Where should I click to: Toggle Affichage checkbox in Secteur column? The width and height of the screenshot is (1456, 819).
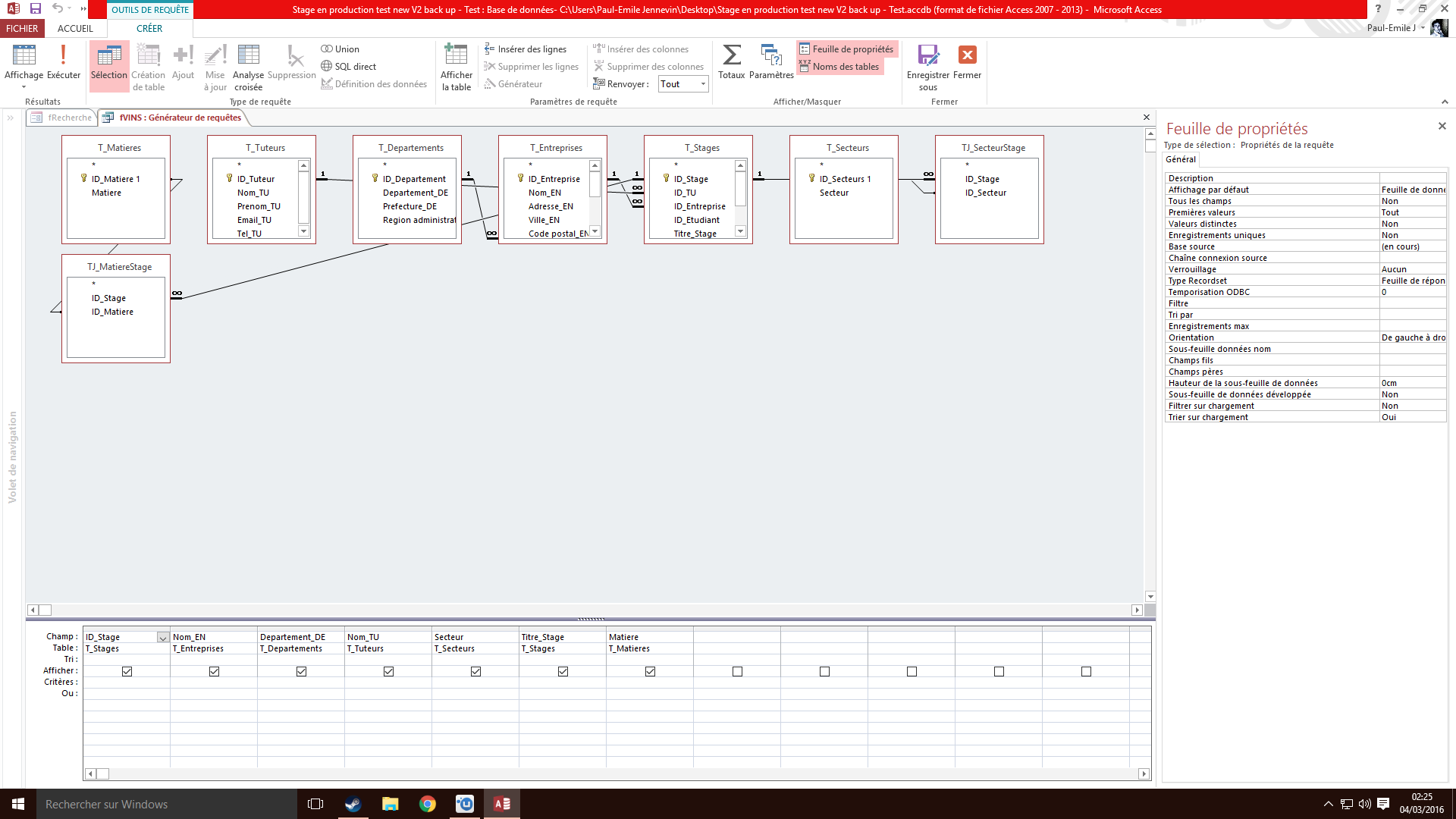[x=476, y=671]
